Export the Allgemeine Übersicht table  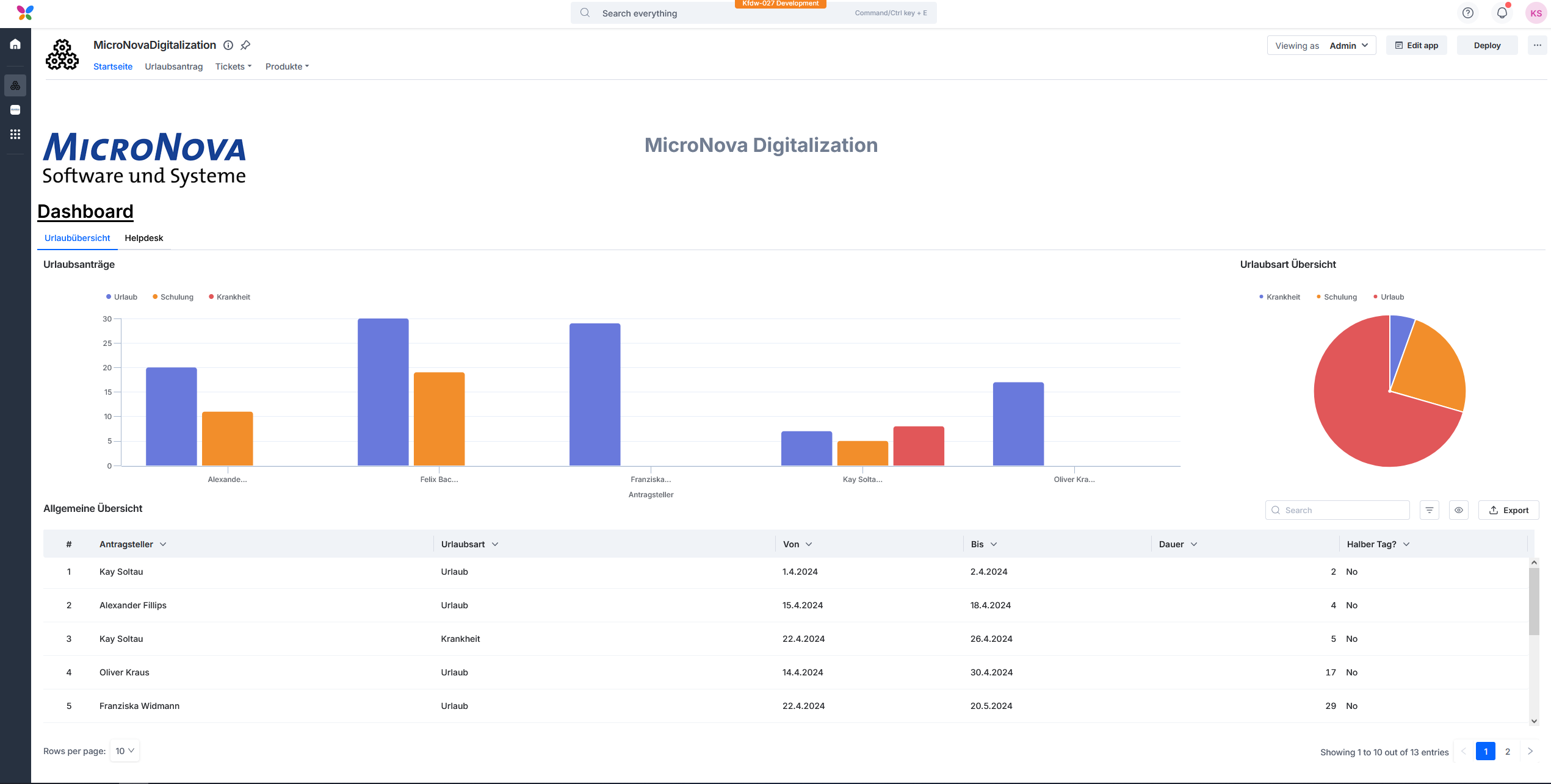[x=1509, y=510]
